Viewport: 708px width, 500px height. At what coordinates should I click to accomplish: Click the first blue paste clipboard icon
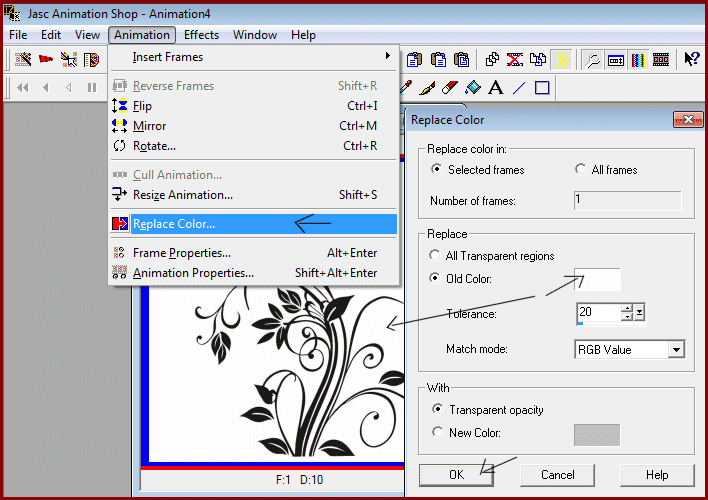point(414,59)
